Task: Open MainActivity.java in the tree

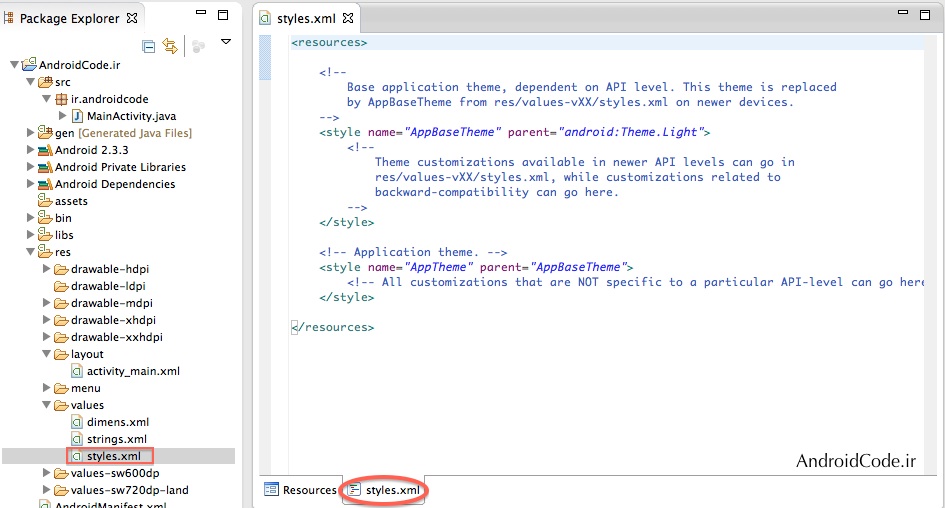Action: [131, 116]
